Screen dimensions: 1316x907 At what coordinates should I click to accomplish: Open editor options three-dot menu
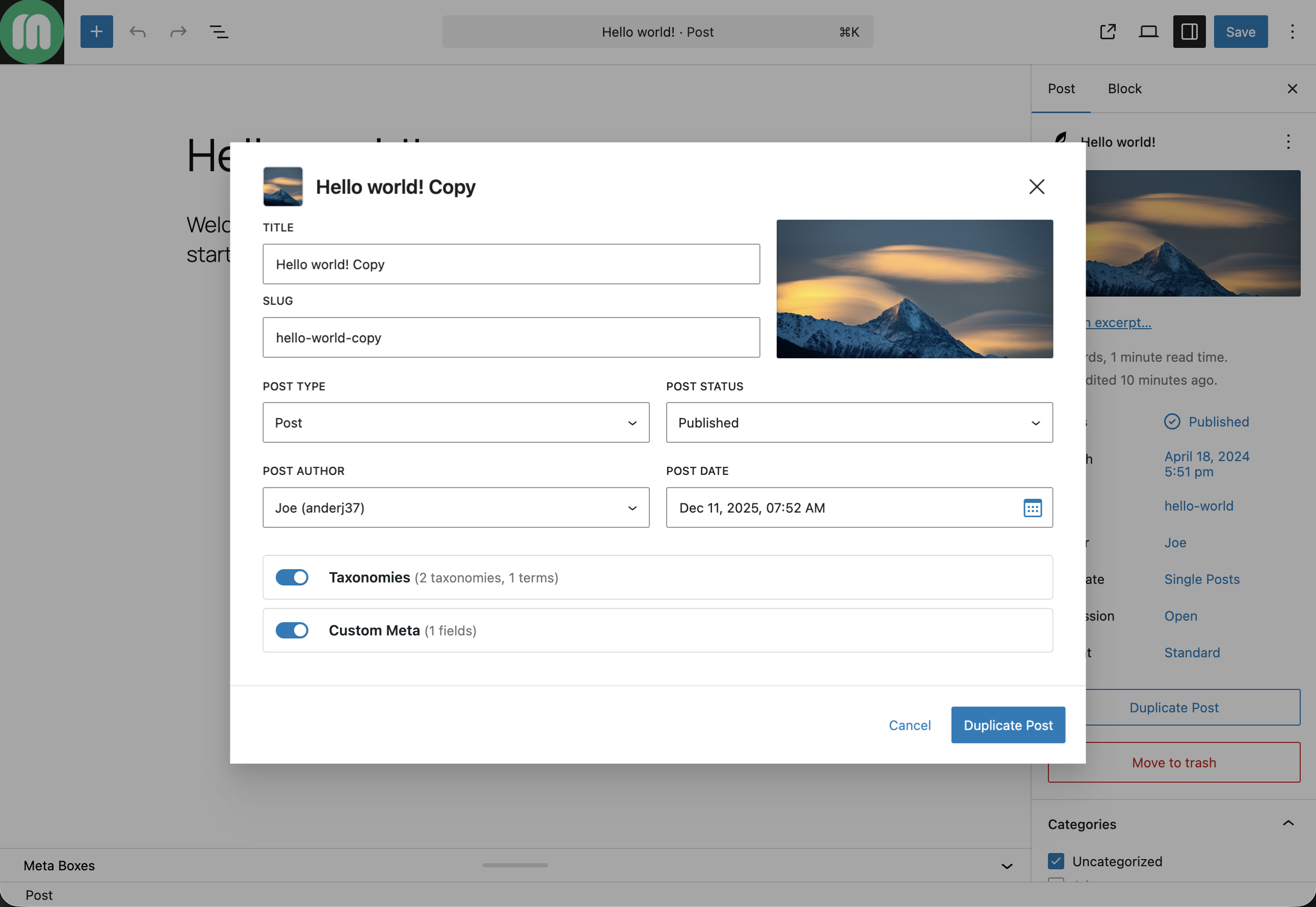[1292, 32]
